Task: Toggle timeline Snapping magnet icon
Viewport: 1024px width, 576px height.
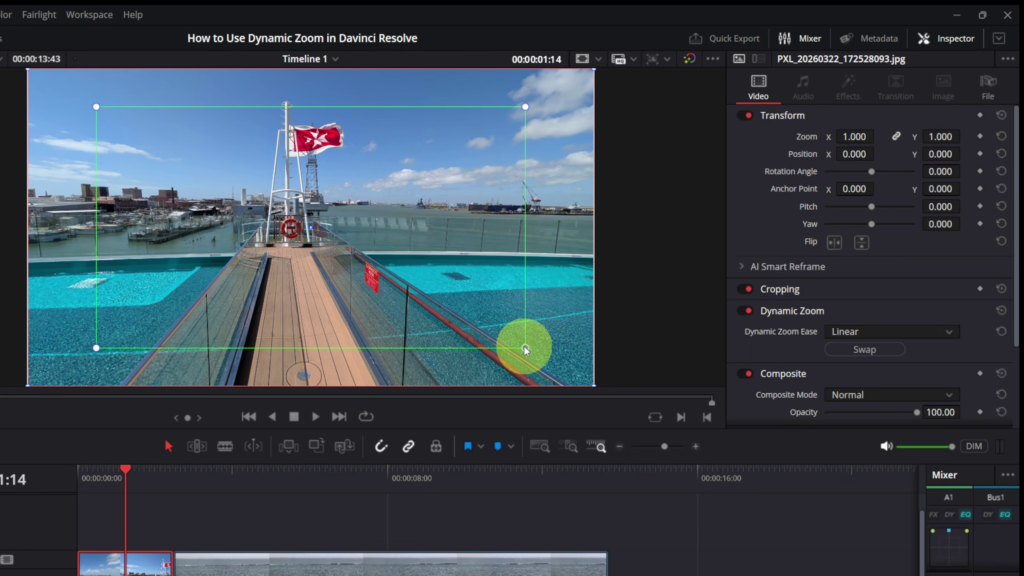Action: click(381, 446)
